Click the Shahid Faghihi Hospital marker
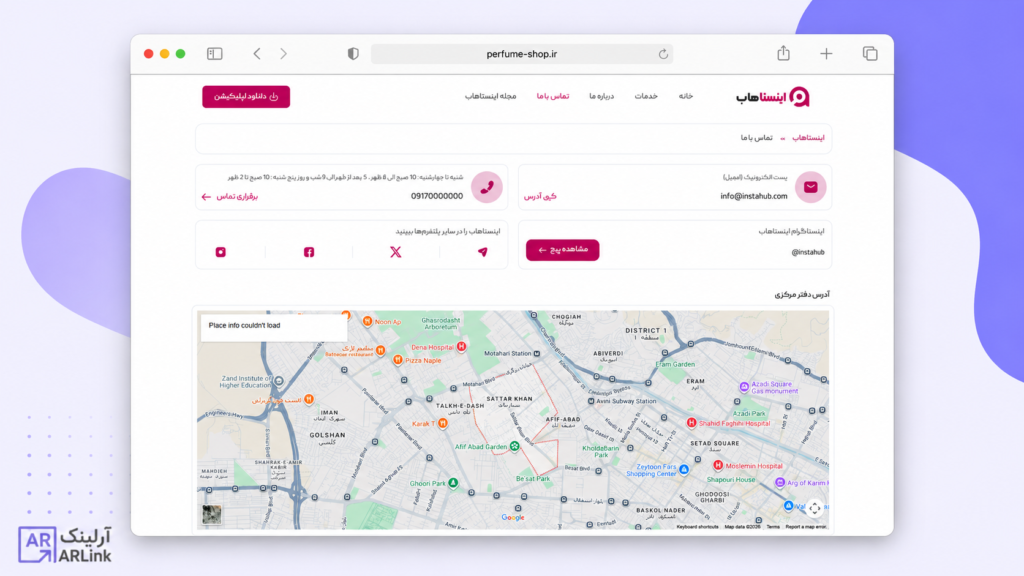This screenshot has height=576, width=1024. tap(691, 423)
